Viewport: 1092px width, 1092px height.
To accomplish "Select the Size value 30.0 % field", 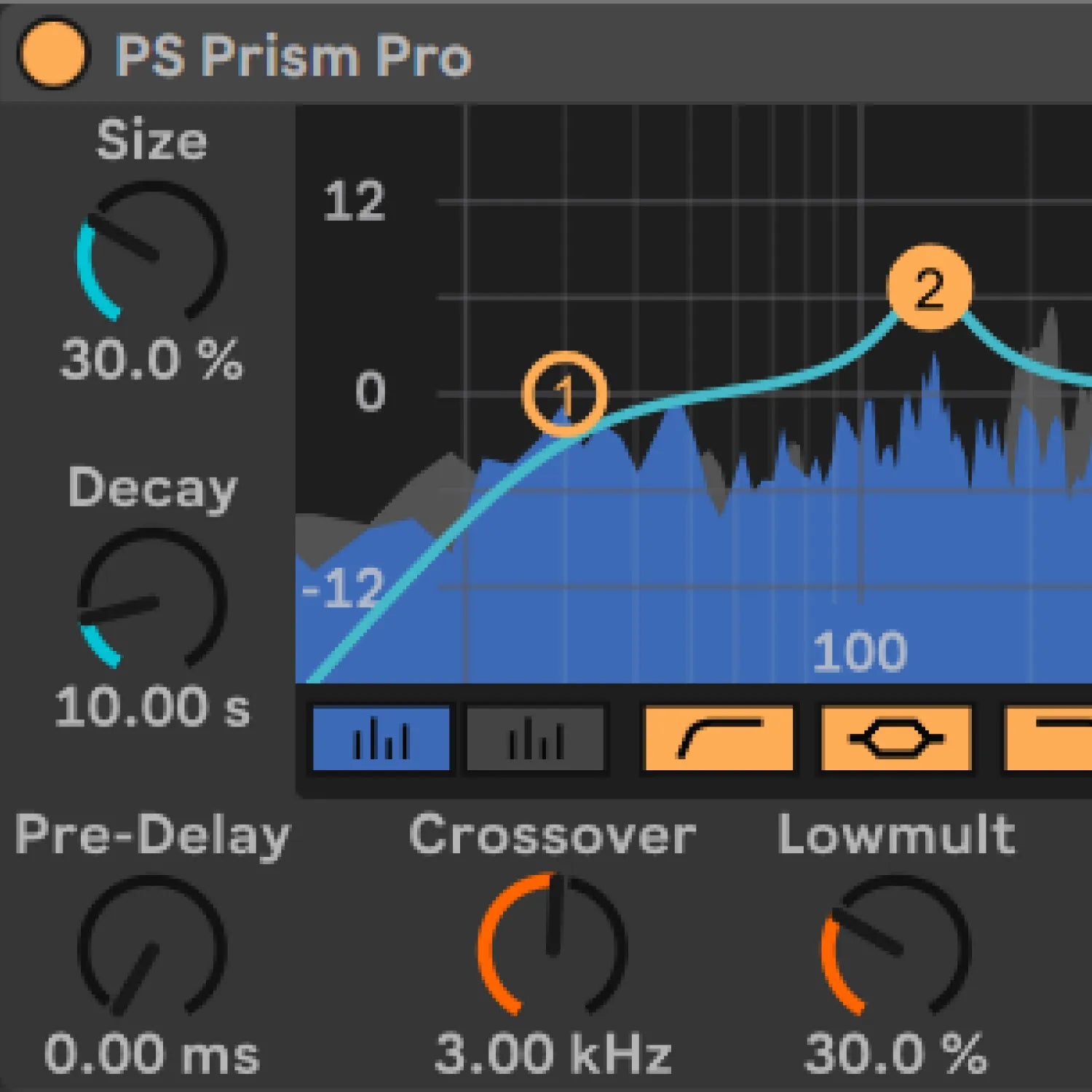I will 151,360.
